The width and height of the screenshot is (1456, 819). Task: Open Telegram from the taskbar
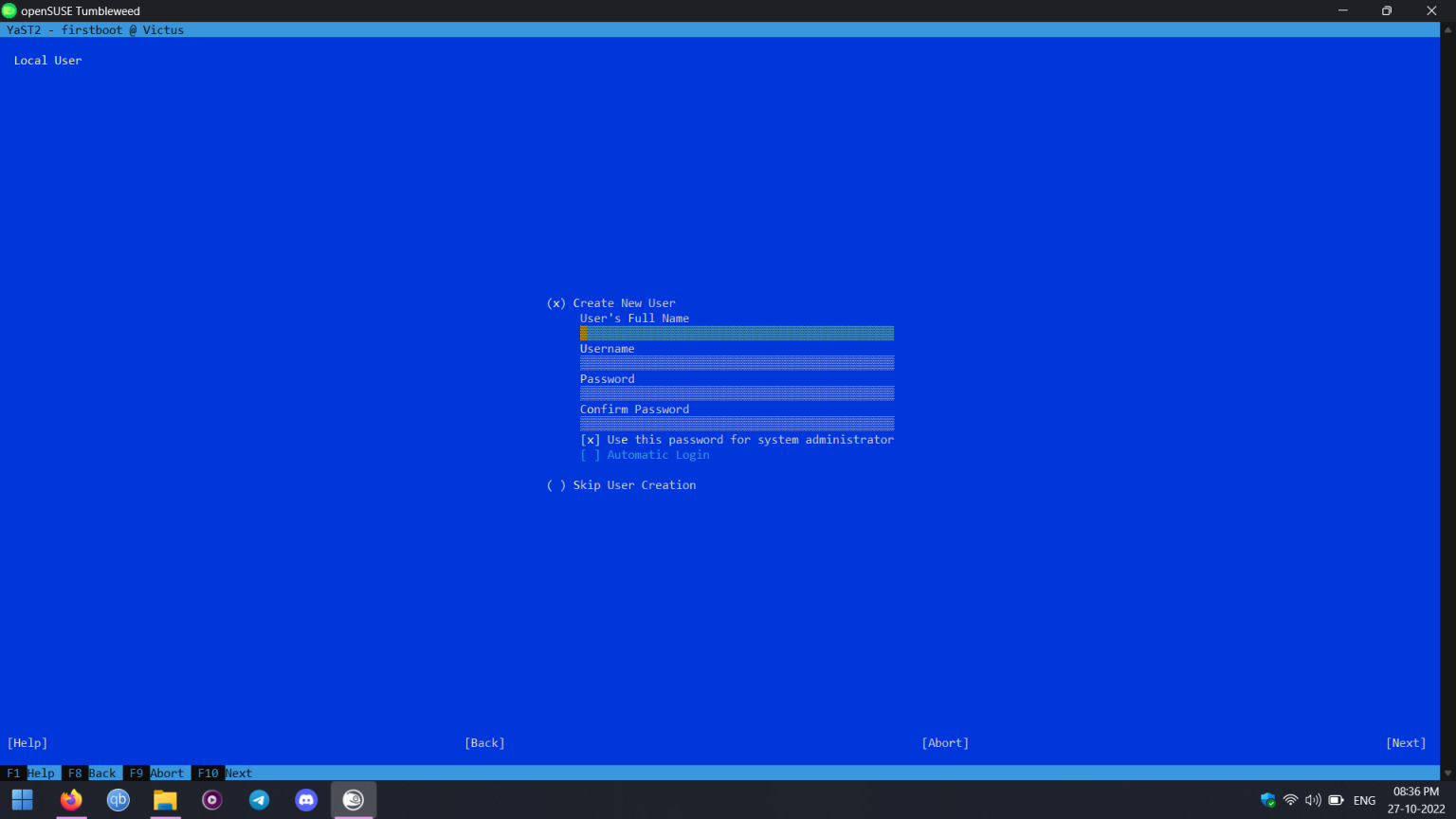[259, 800]
